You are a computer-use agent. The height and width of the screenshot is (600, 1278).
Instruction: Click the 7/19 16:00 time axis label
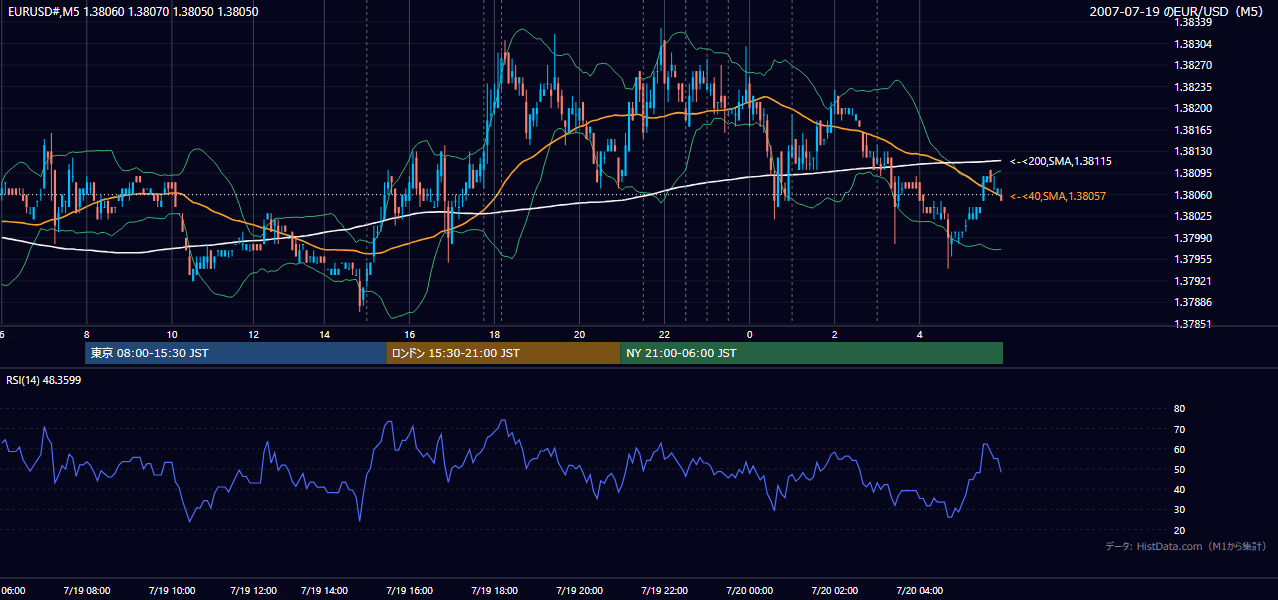pyautogui.click(x=409, y=591)
